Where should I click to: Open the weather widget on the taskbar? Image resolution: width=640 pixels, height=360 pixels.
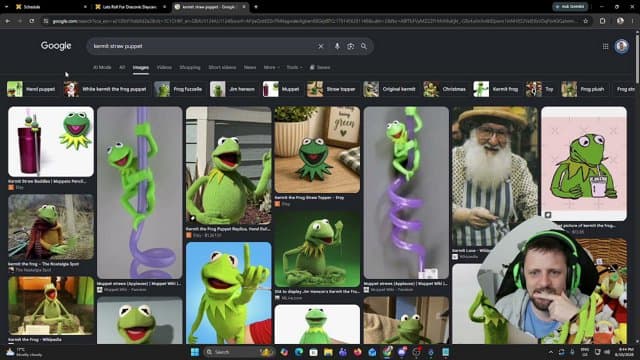coord(24,352)
